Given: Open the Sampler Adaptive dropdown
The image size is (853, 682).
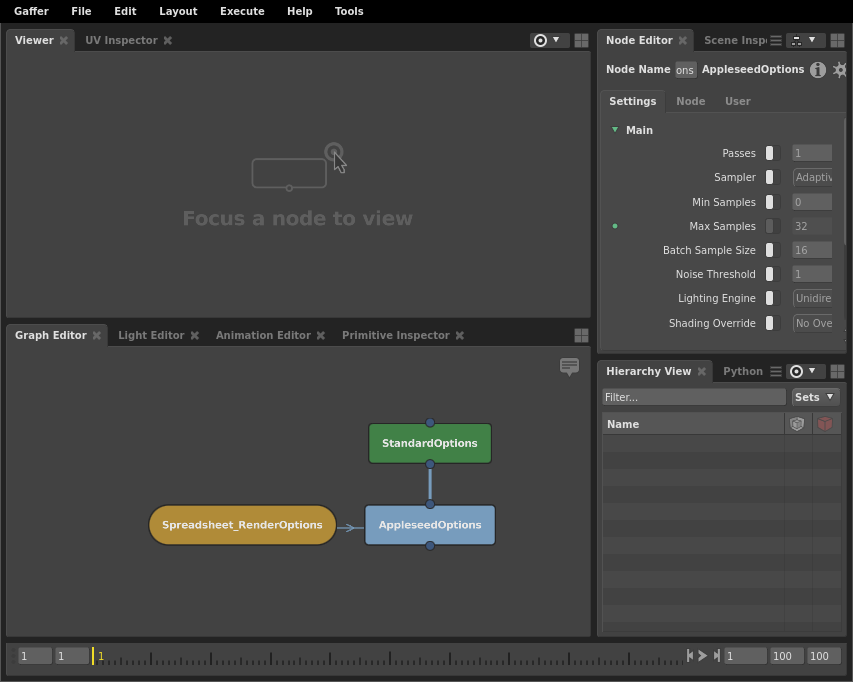Looking at the screenshot, I should tap(812, 177).
